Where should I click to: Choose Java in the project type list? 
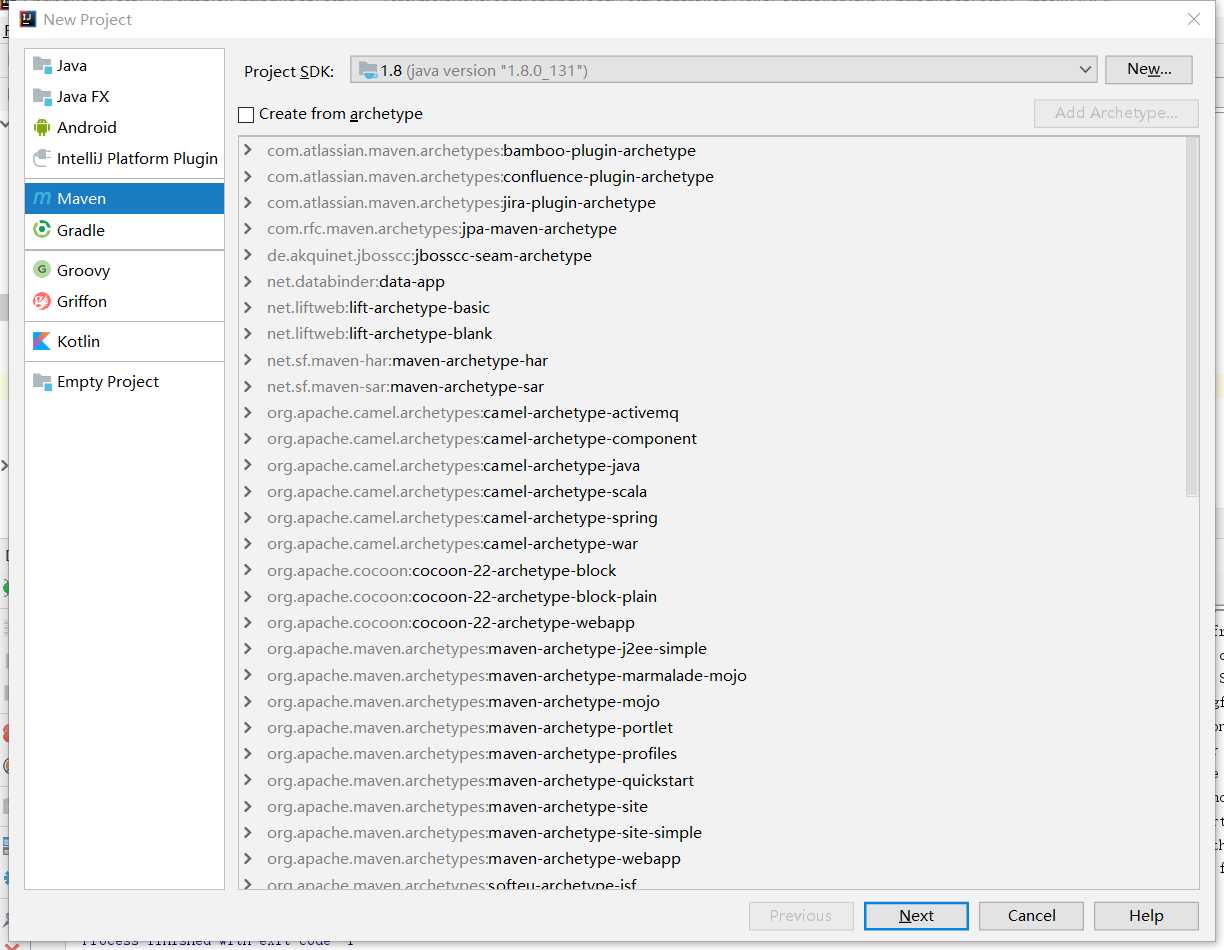(x=124, y=65)
